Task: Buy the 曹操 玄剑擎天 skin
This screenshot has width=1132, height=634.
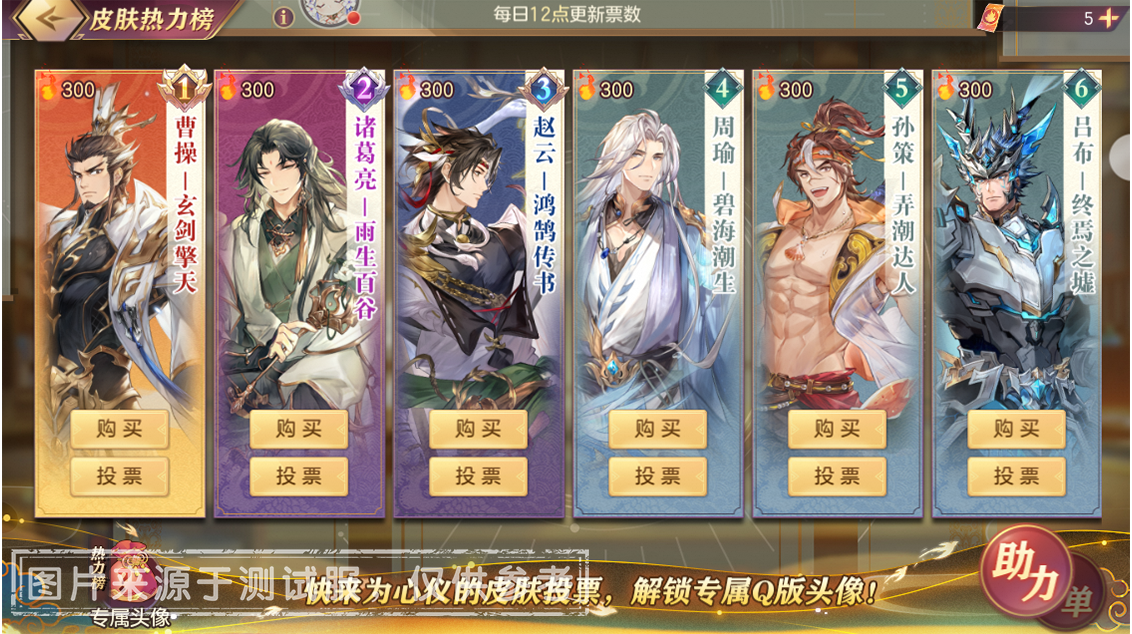Action: (x=120, y=430)
